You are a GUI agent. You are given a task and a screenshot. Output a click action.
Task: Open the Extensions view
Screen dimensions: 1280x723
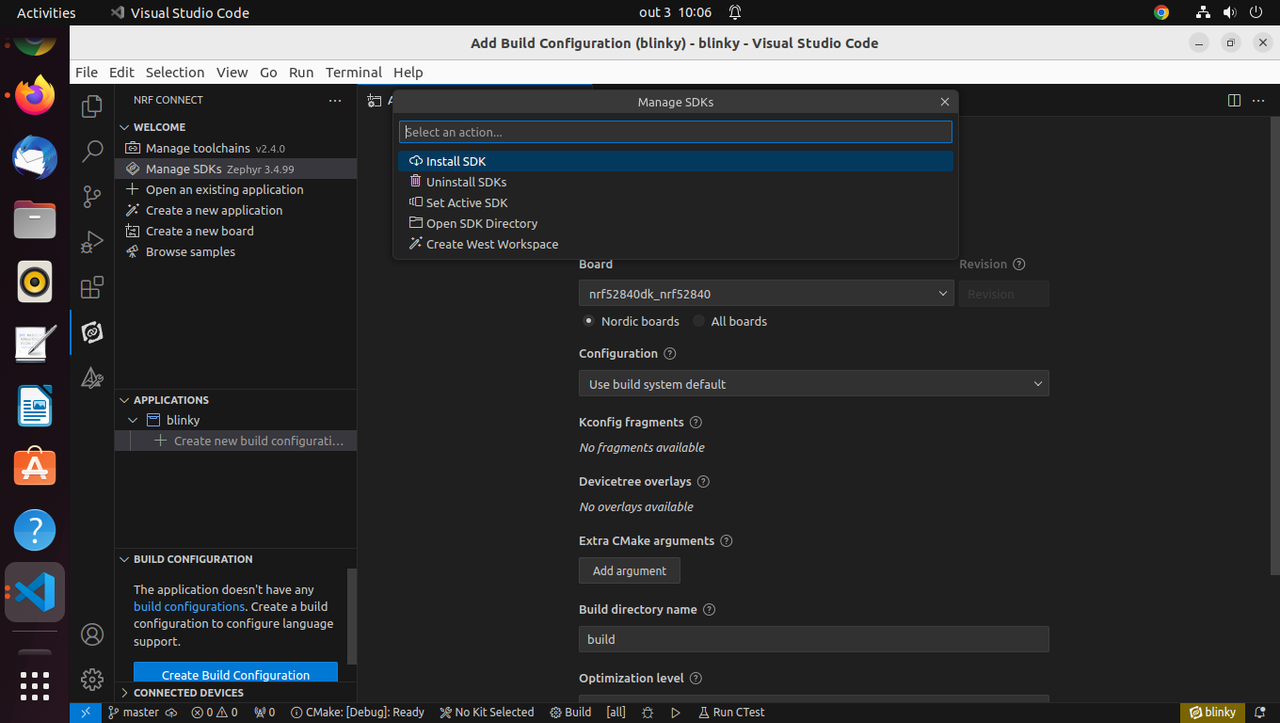click(92, 288)
